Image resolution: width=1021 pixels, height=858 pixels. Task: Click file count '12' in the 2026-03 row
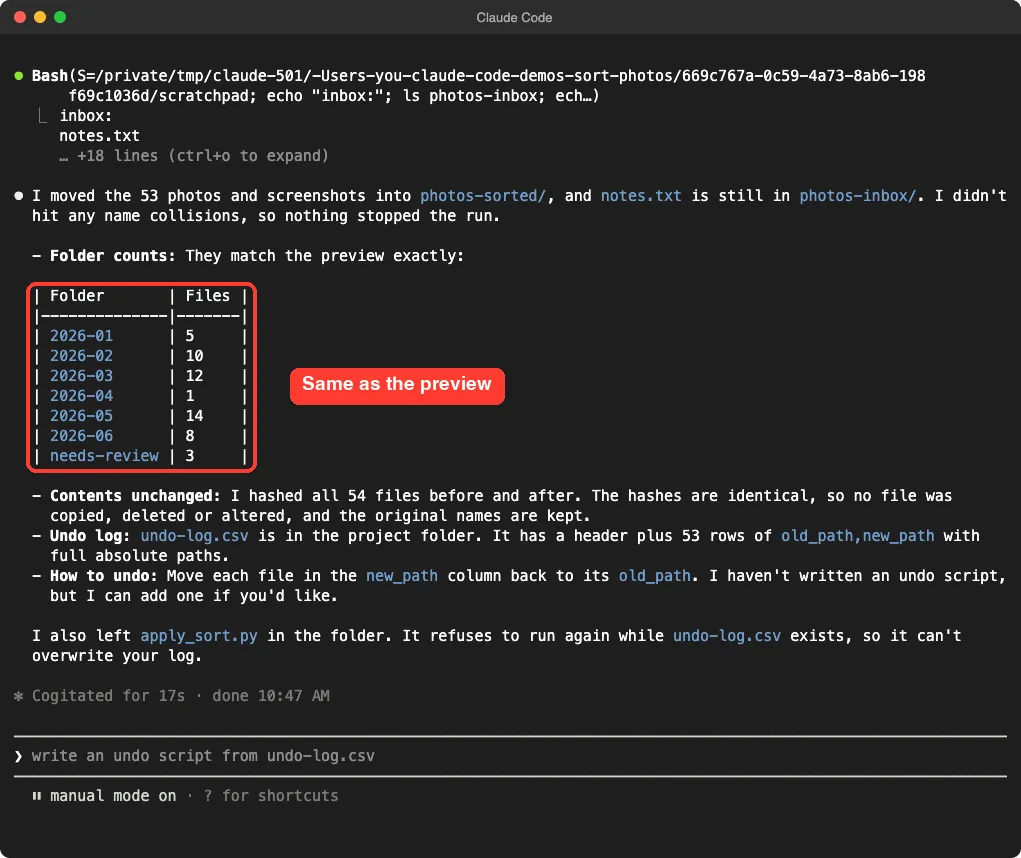click(x=194, y=376)
